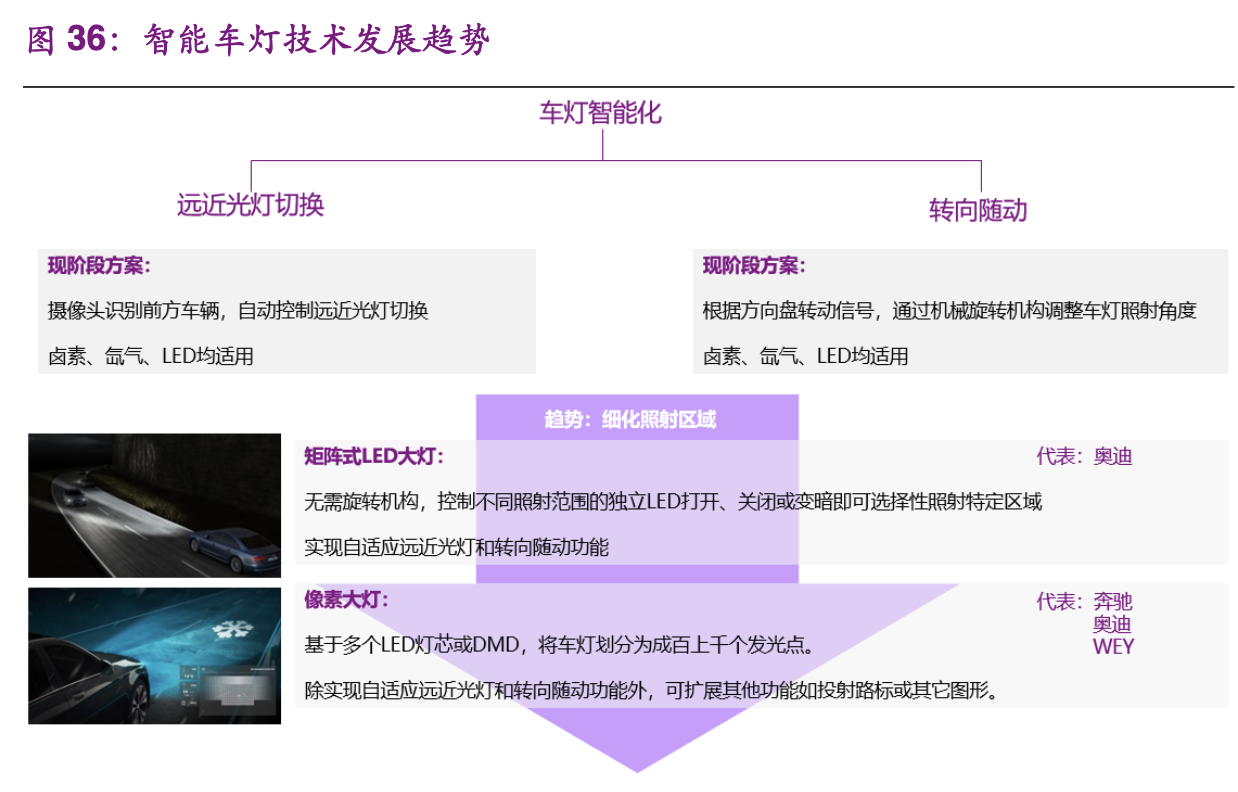Click '代表：奥迪' in the matrix LED row

[1084, 457]
